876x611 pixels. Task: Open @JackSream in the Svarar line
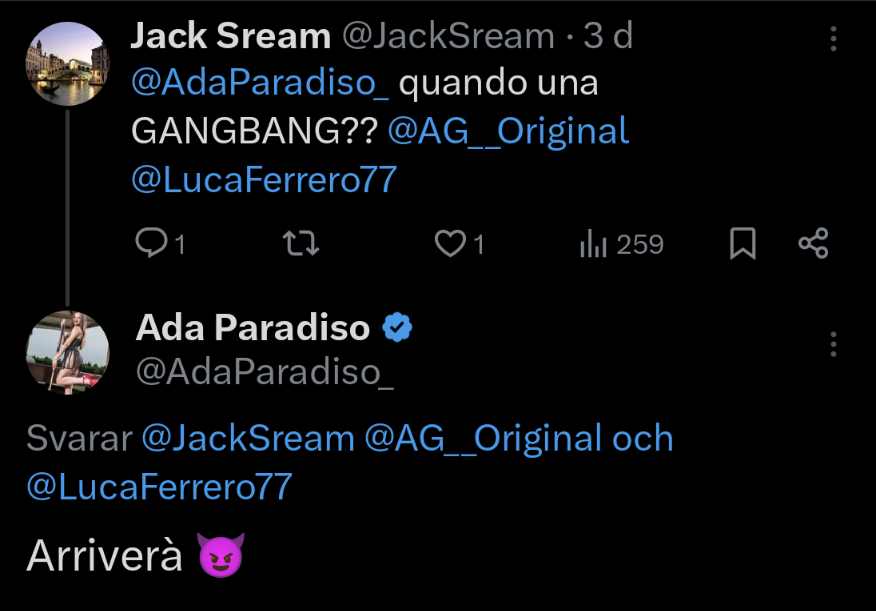[x=248, y=438]
